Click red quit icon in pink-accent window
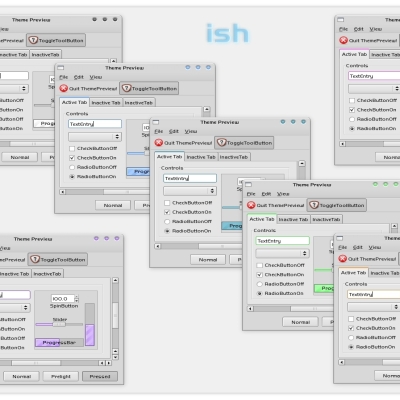This screenshot has height=400, width=400. point(343,40)
